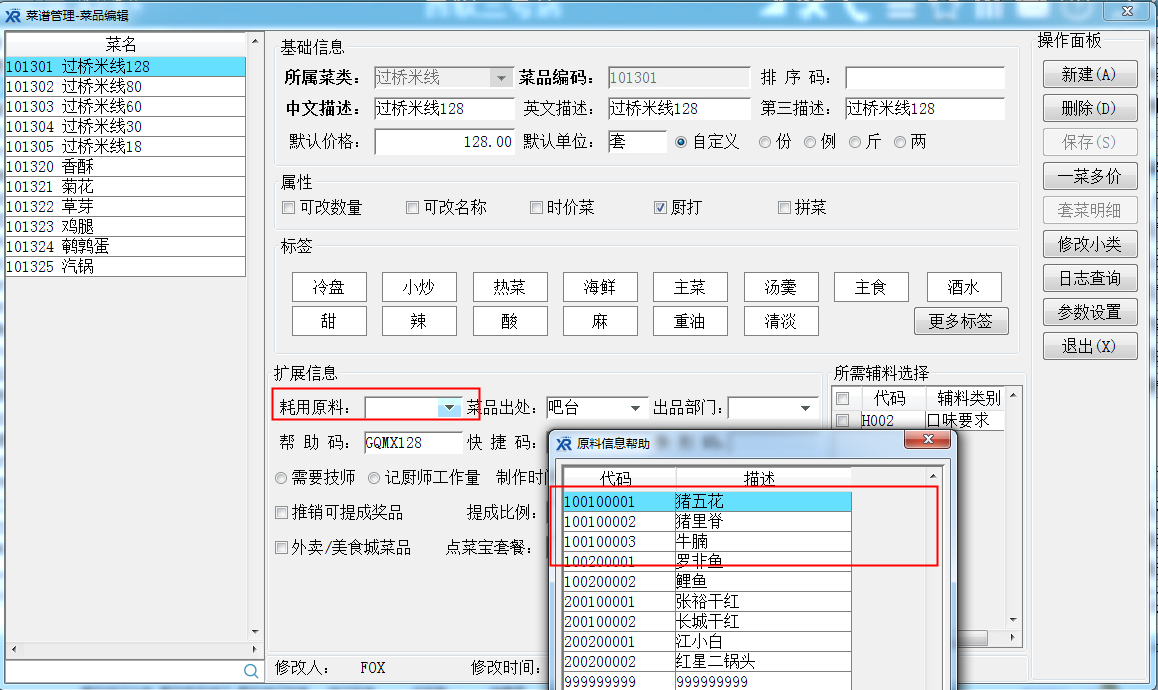Click the 新建(A) button
Screen dimensions: 1158x690
pos(1089,75)
